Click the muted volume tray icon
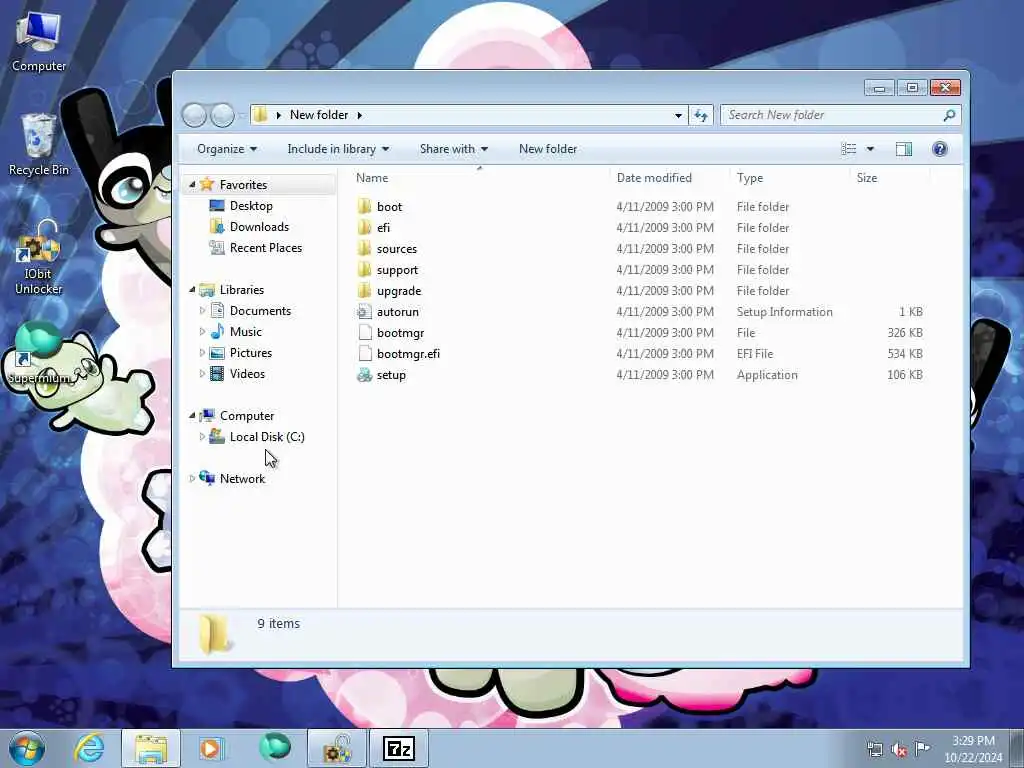The image size is (1024, 768). point(899,749)
